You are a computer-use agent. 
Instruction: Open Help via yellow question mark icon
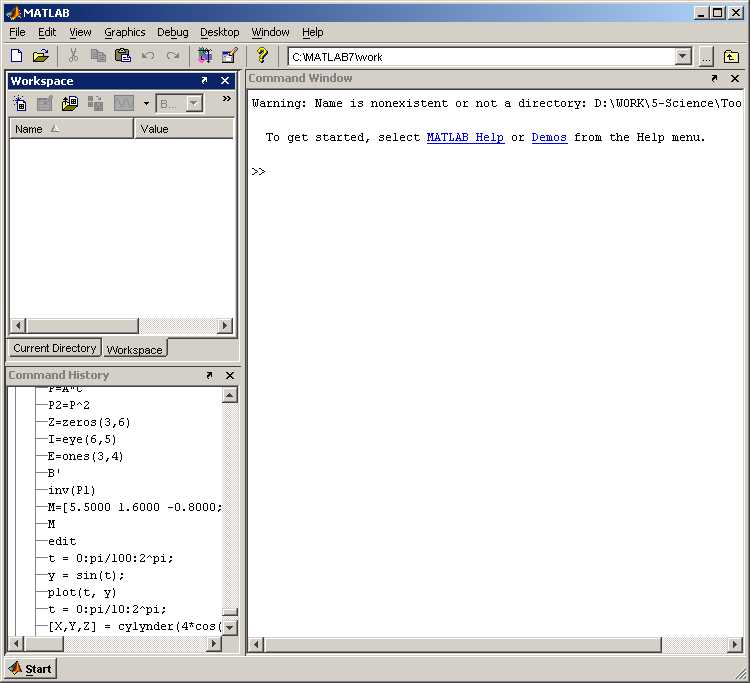[x=262, y=56]
